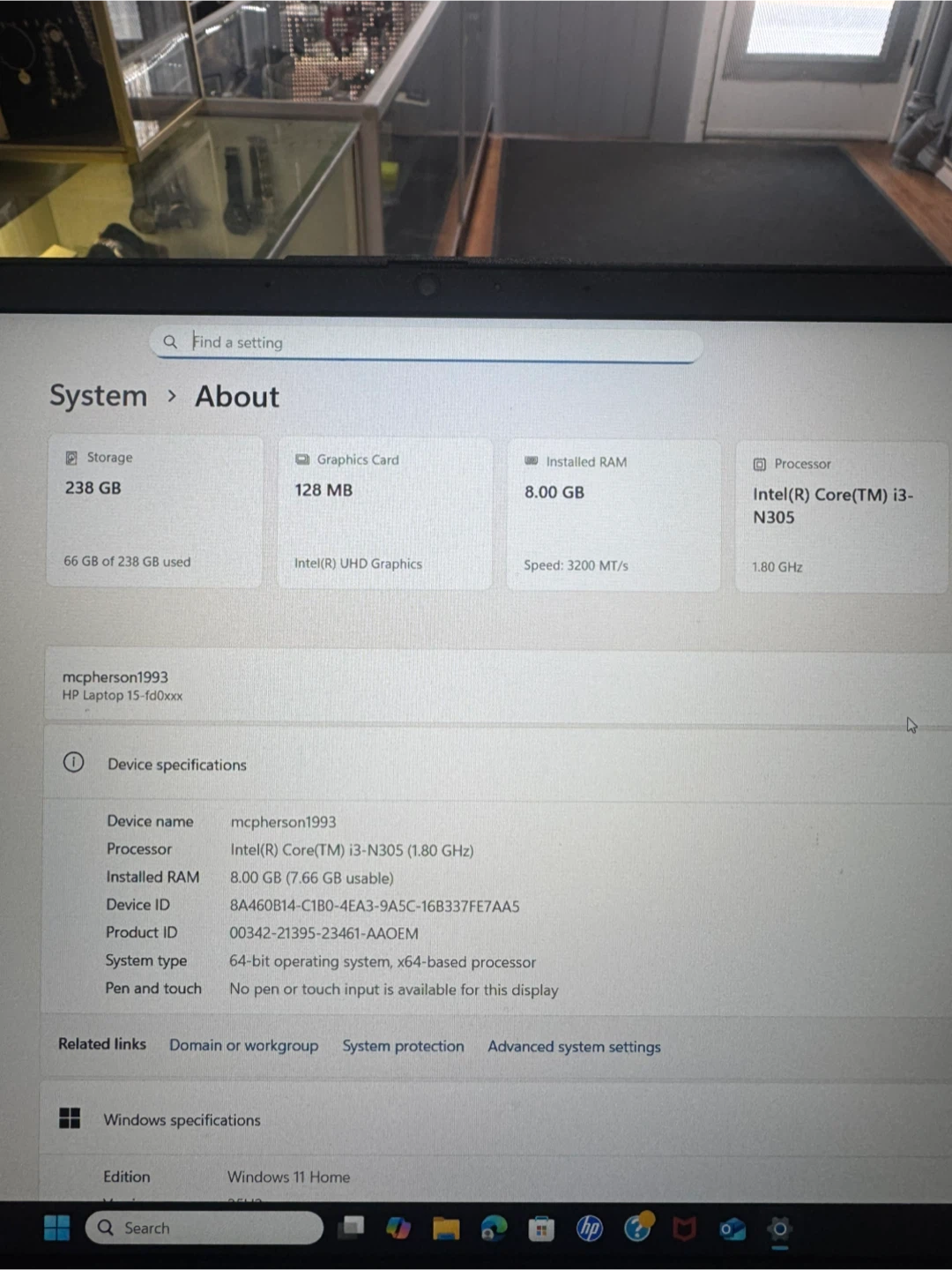
Task: Open the Graphics Card 128 MB card
Action: coord(384,513)
